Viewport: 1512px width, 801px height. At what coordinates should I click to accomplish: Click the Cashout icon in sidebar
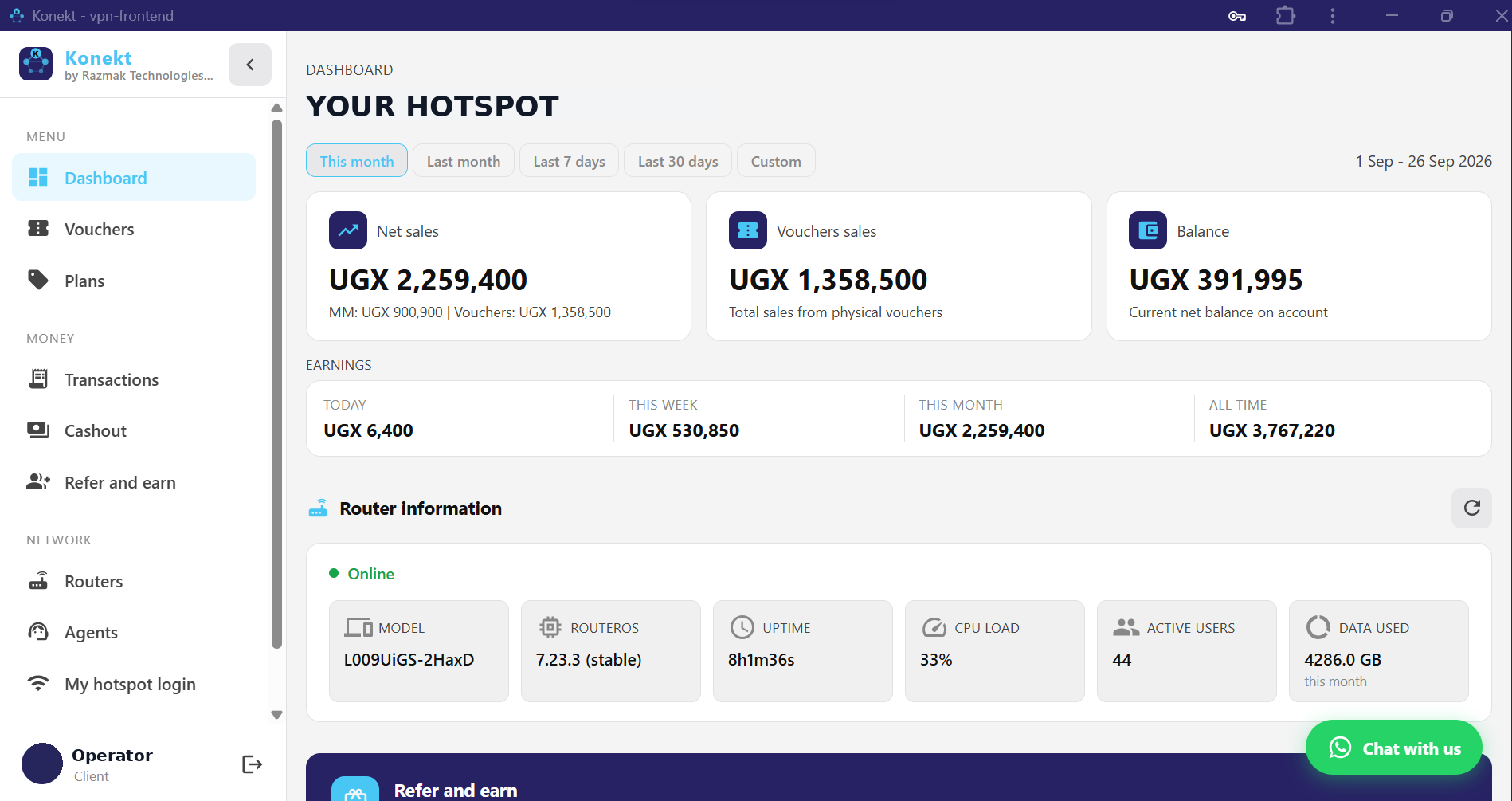(x=38, y=430)
